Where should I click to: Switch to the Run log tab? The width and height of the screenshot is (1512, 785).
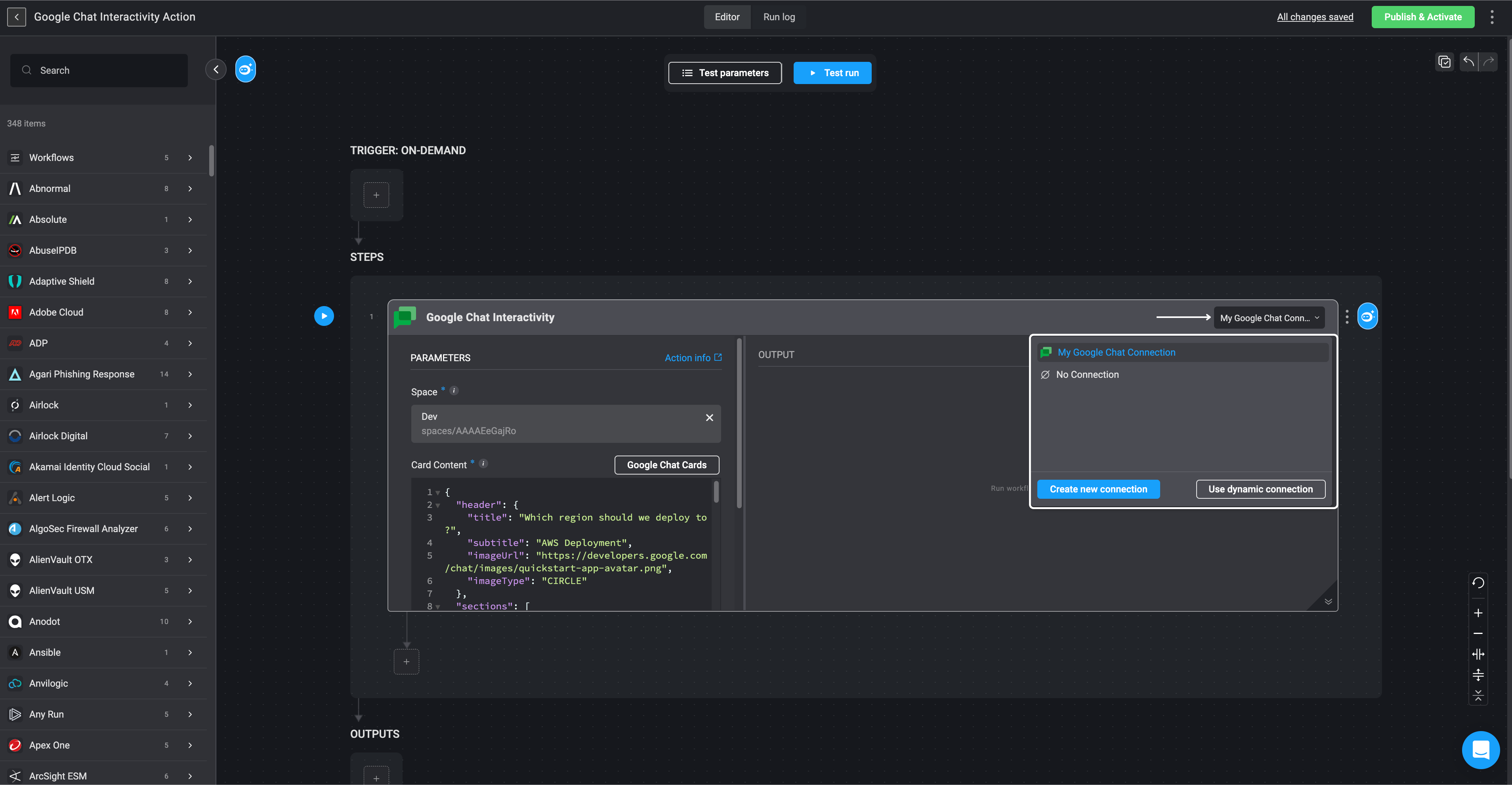[x=779, y=17]
